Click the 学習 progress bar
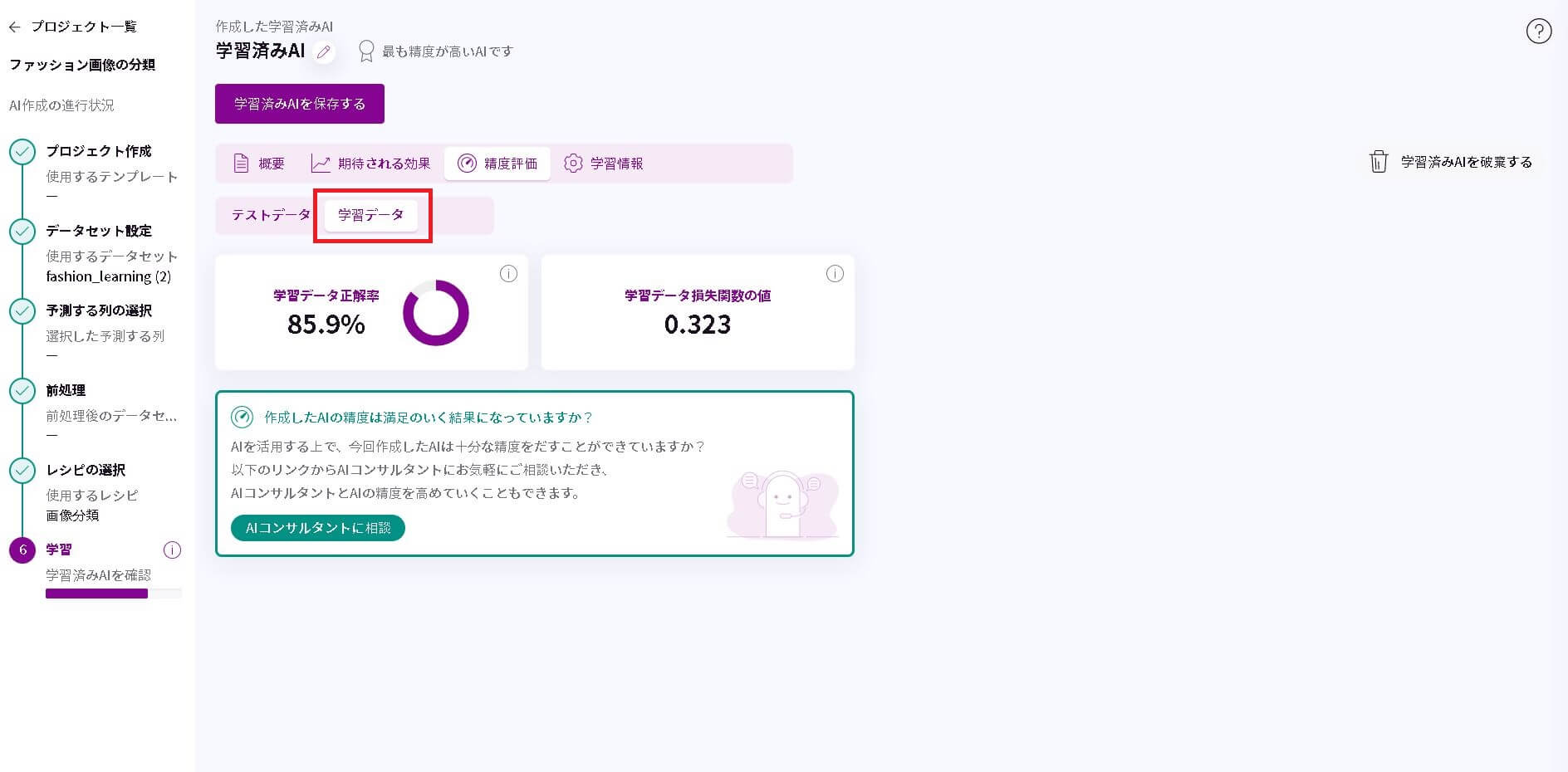Viewport: 1568px width, 772px height. (x=114, y=594)
